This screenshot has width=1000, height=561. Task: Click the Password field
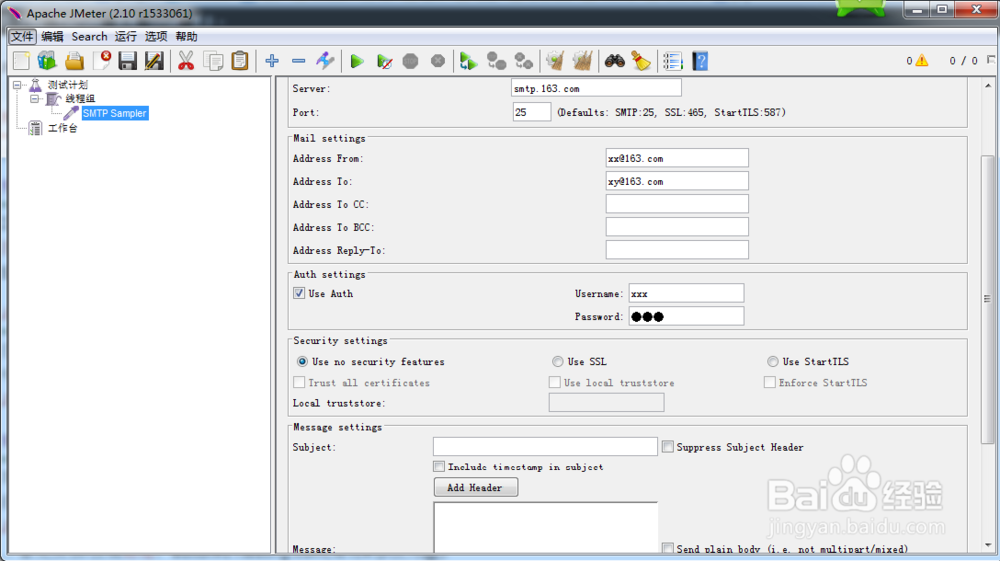[686, 316]
